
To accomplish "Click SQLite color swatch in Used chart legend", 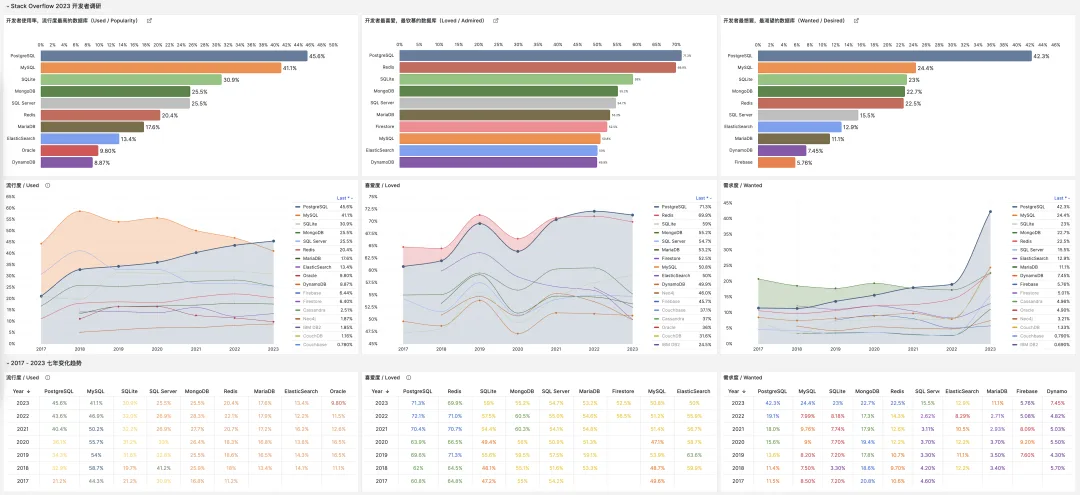I will (x=298, y=224).
